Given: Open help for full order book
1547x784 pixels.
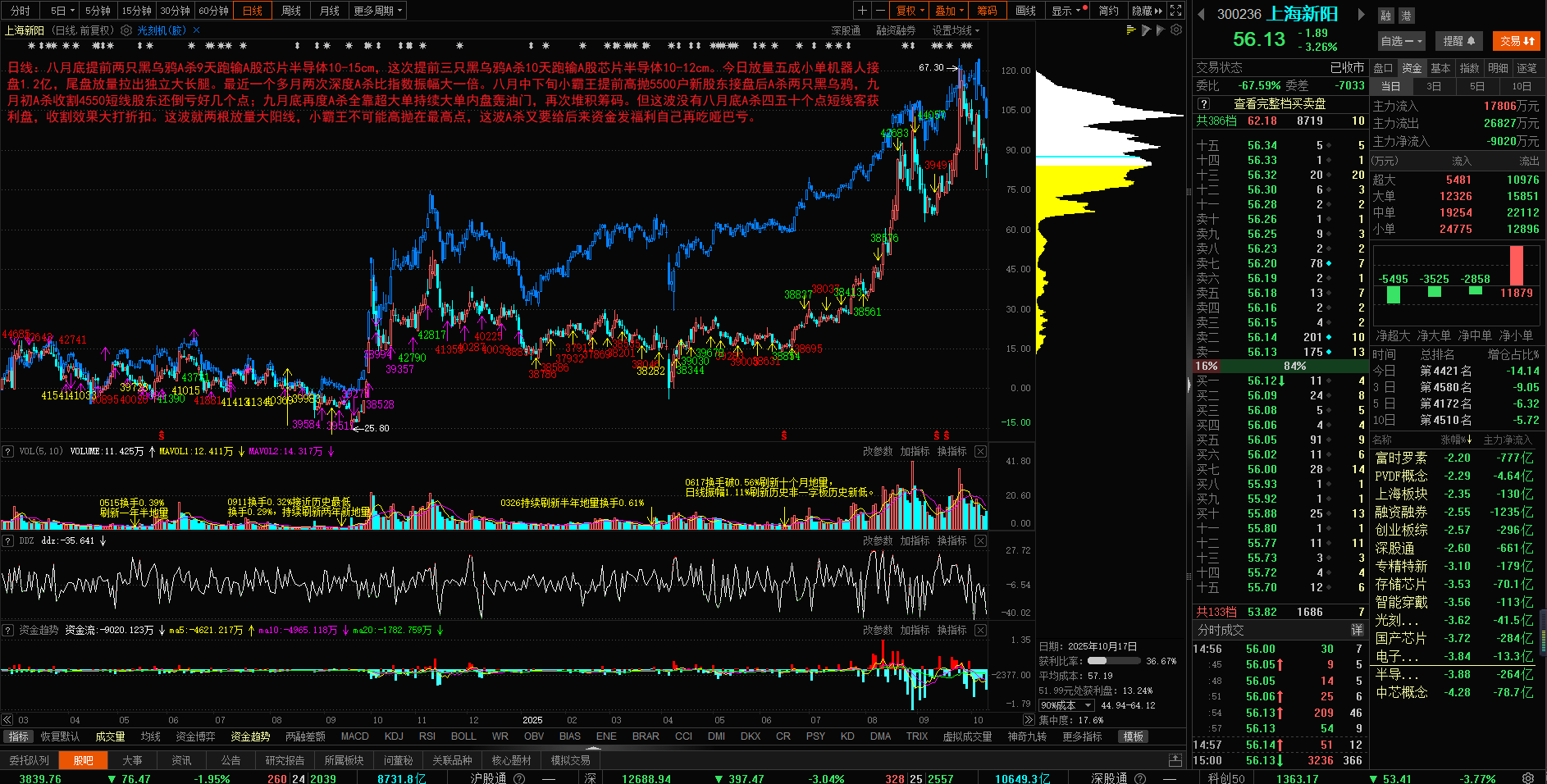Looking at the screenshot, I should click(1203, 104).
